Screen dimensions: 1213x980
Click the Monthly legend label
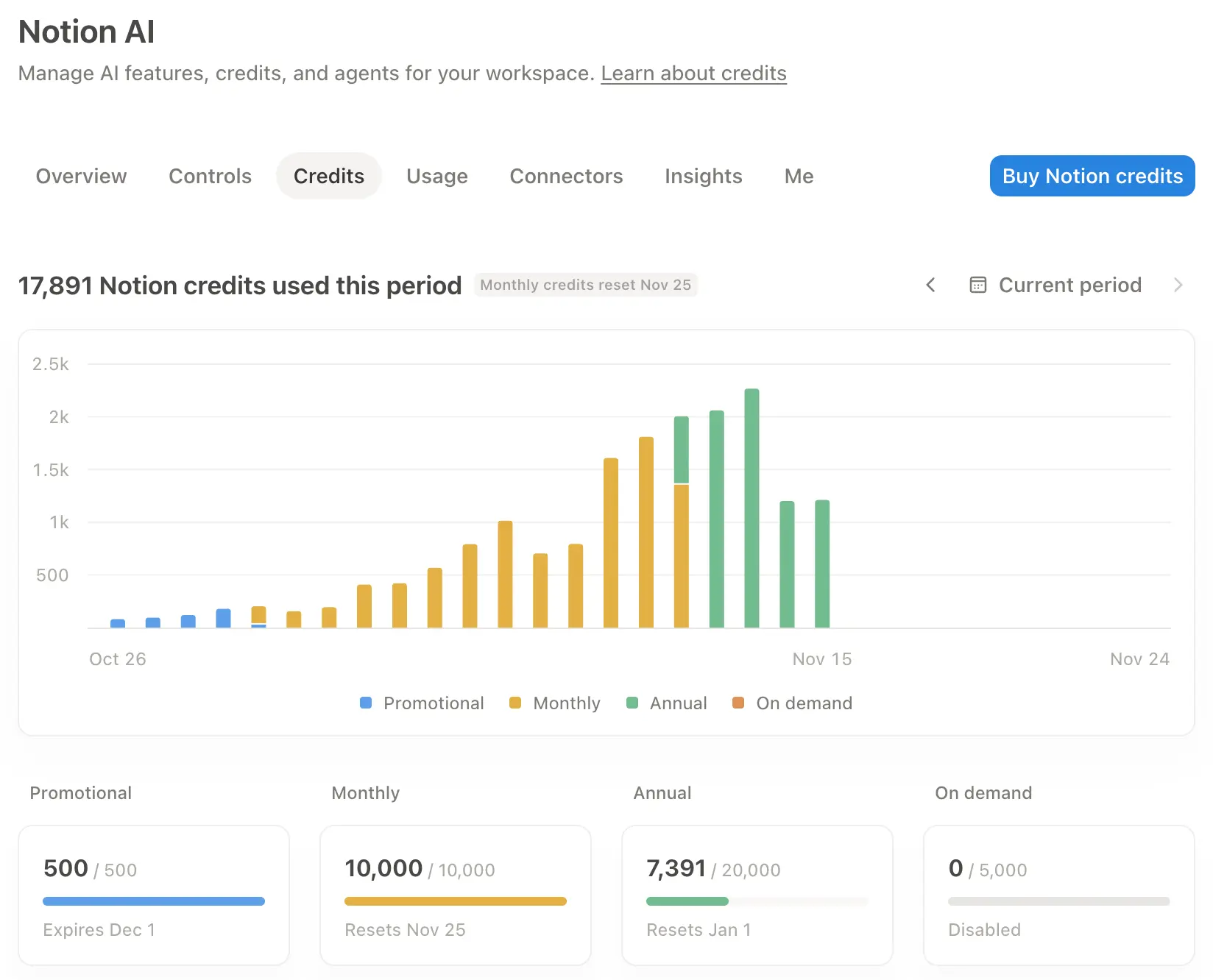pos(567,703)
